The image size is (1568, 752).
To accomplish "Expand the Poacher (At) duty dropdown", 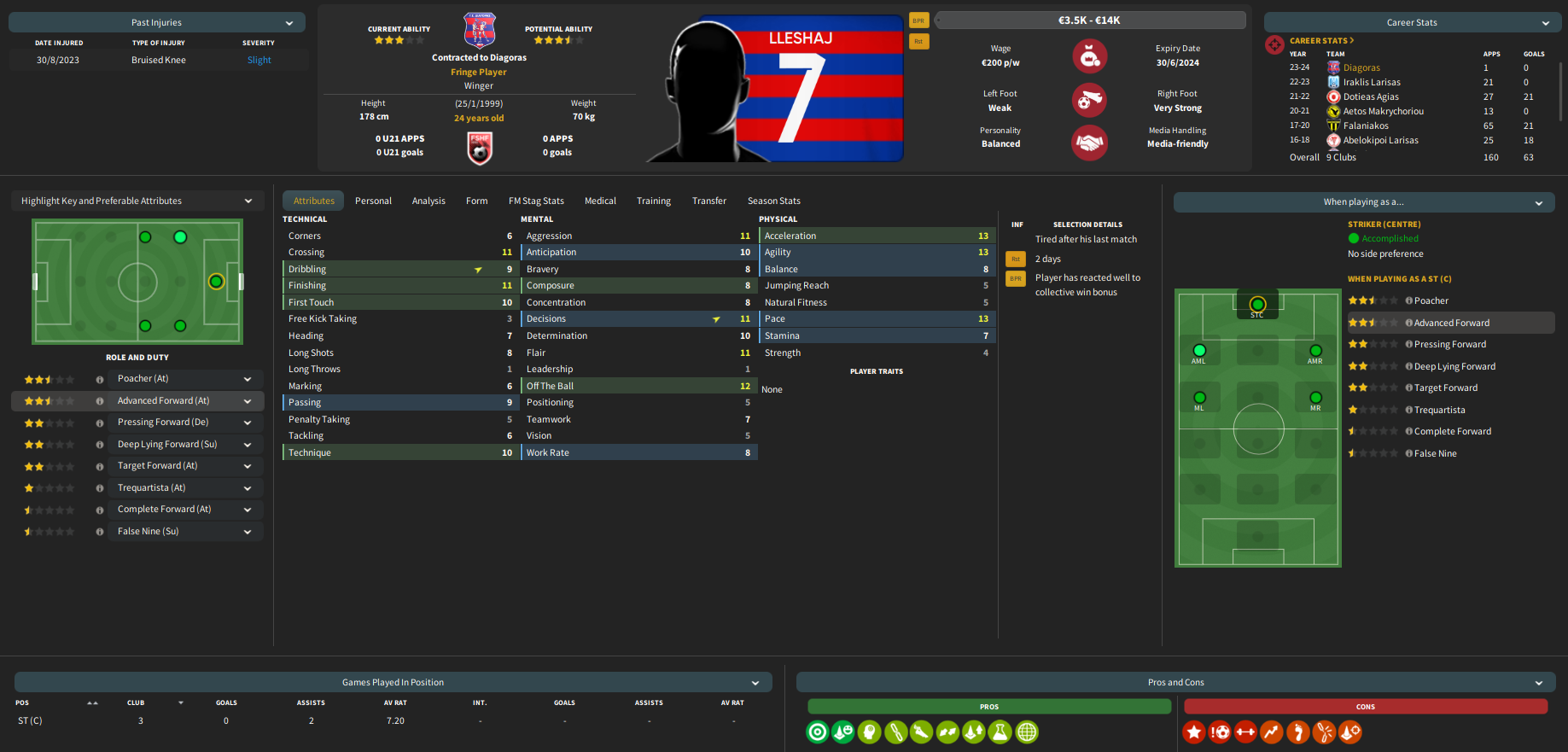I will click(248, 379).
